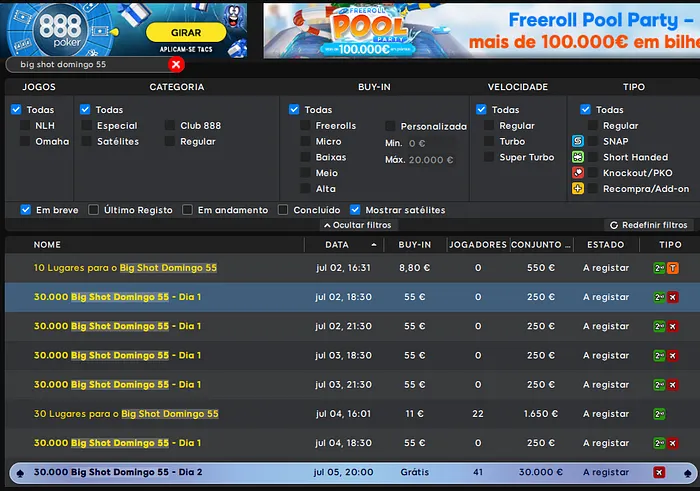Click the green icon for jul 02, 21:30 row

tap(659, 326)
